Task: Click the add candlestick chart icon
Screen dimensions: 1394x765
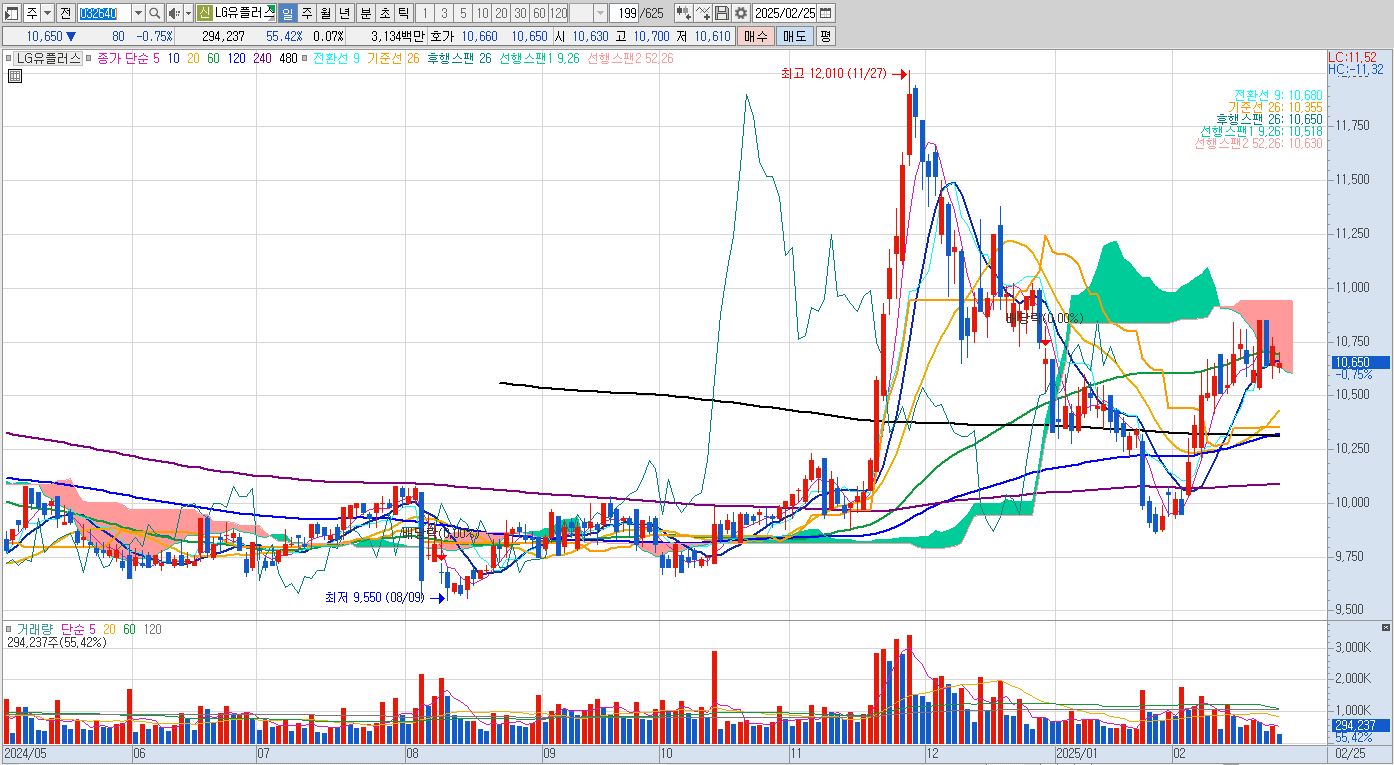Action: pos(684,13)
